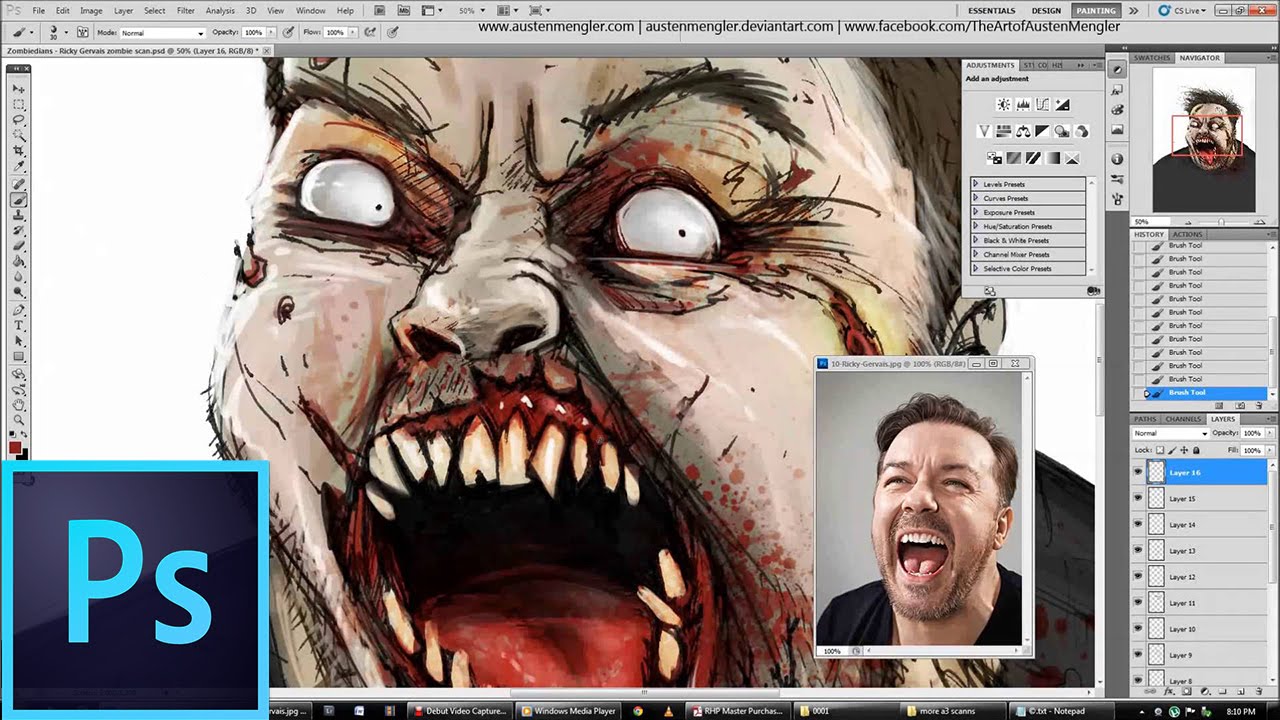Add a Color Balance adjustment

(1023, 131)
